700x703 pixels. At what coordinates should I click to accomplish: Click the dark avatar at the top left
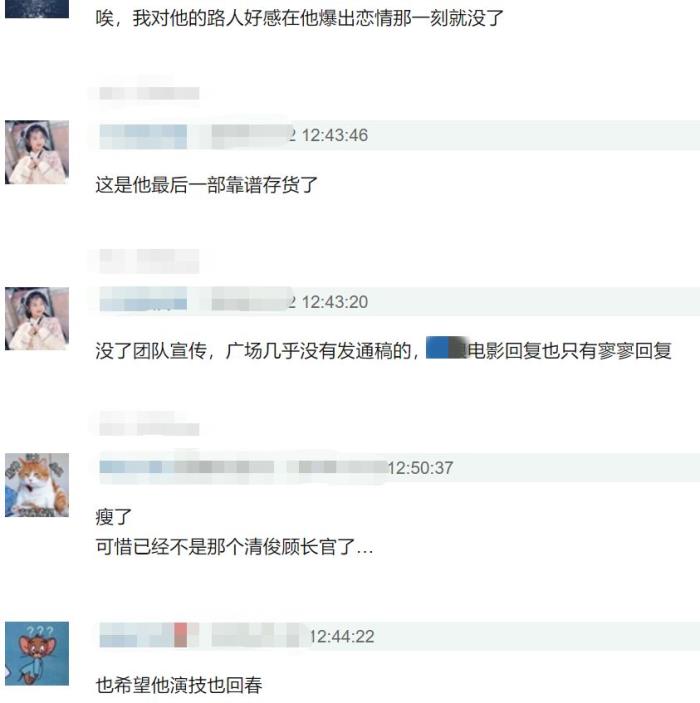click(x=37, y=9)
